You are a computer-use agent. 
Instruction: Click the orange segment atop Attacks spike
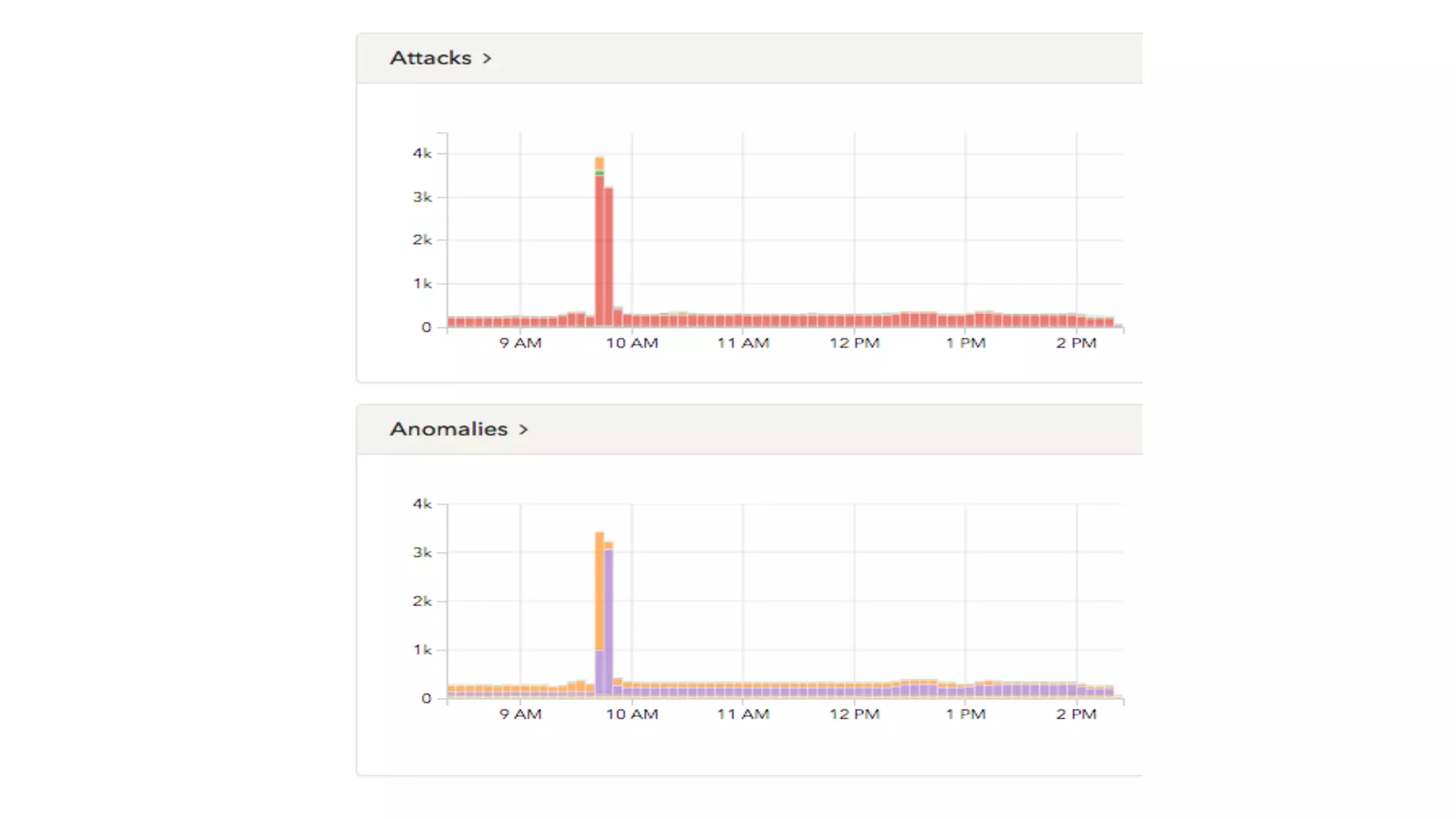click(x=599, y=164)
